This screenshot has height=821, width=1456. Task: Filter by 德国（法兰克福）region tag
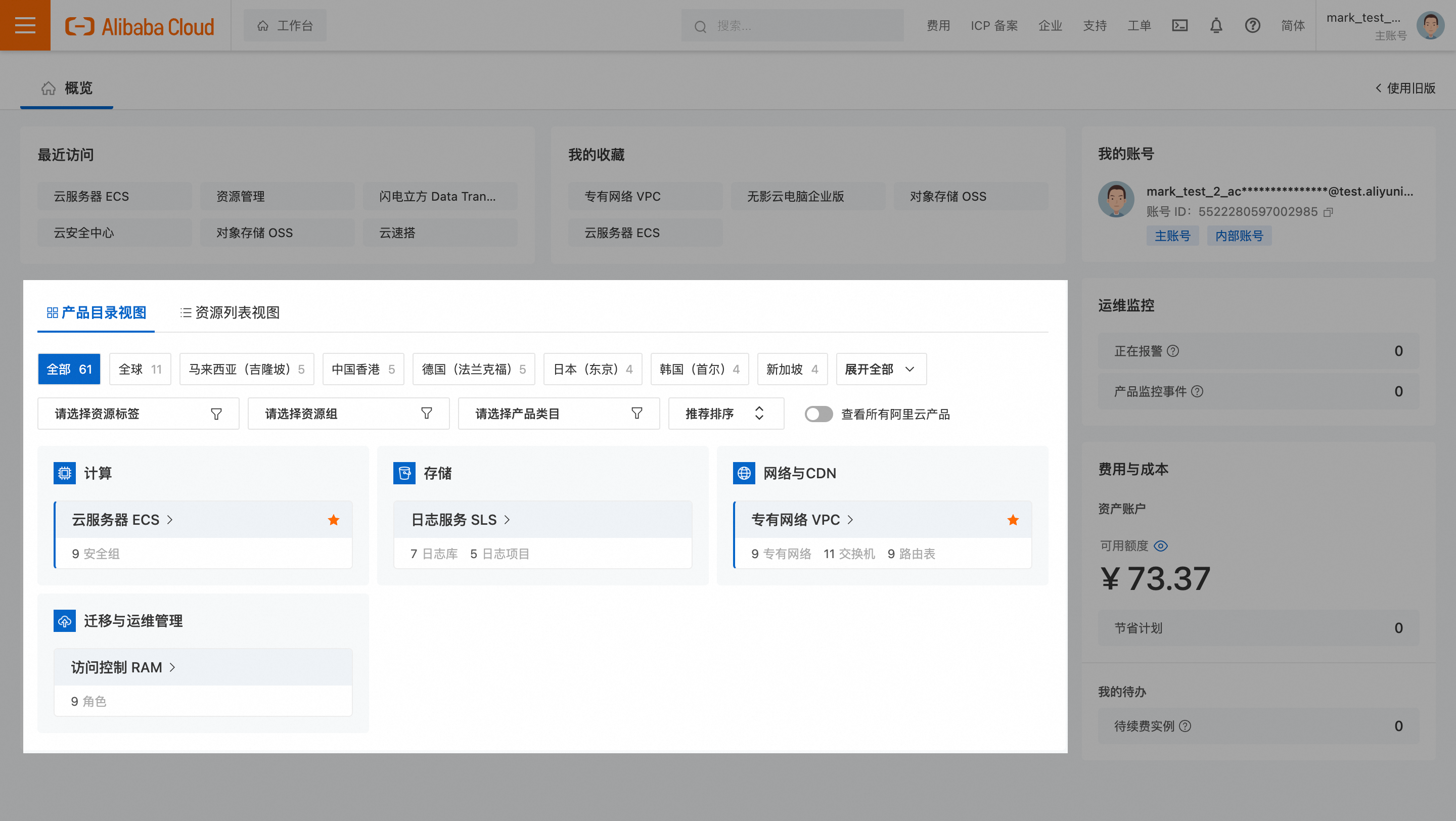(x=474, y=369)
